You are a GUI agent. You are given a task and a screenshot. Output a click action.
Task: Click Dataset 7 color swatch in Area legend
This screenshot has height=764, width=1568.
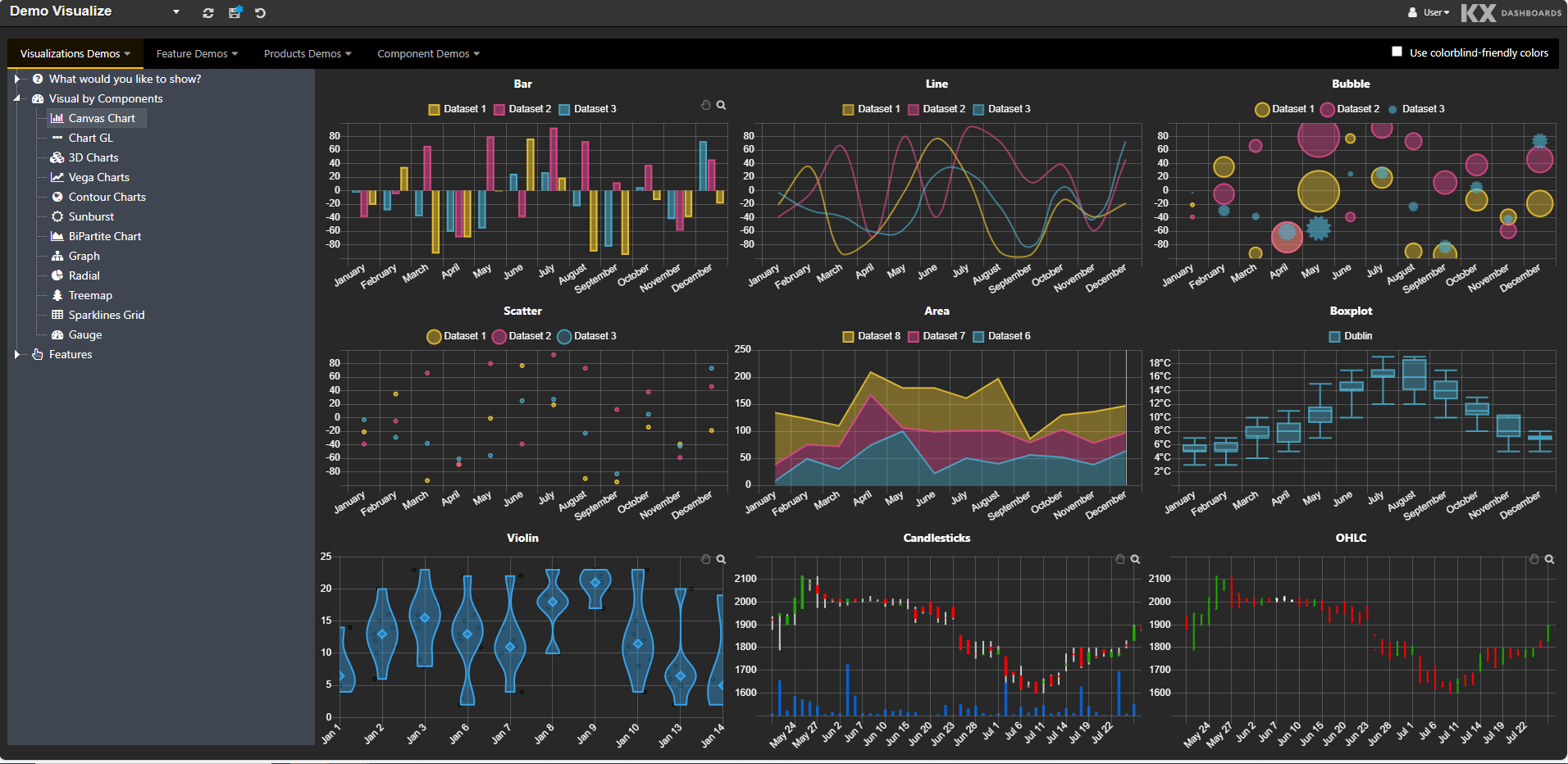pyautogui.click(x=913, y=336)
